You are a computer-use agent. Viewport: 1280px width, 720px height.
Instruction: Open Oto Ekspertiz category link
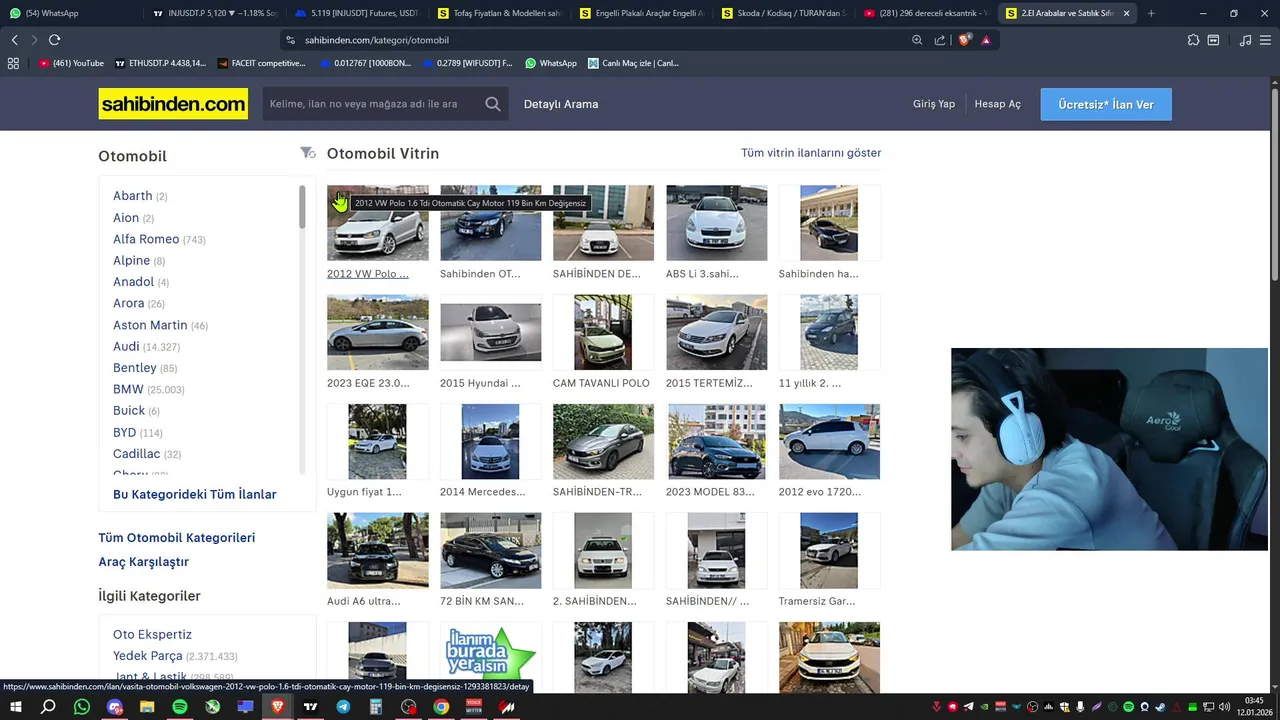pos(152,634)
